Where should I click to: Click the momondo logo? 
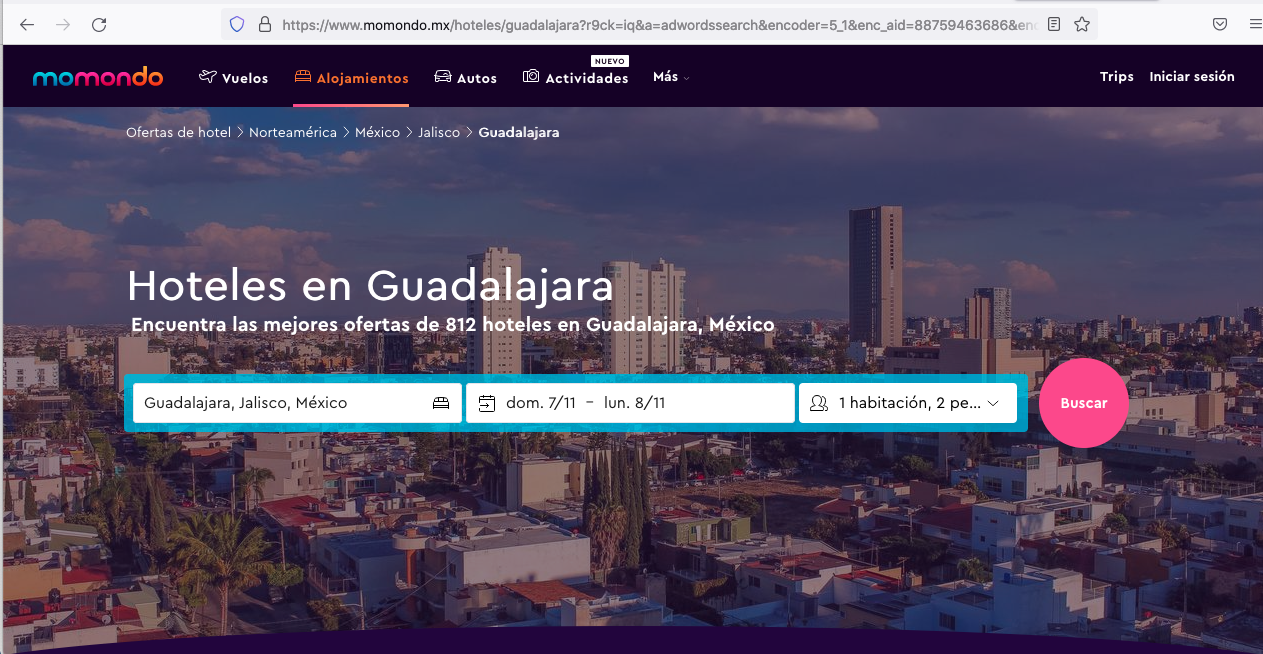[x=98, y=77]
